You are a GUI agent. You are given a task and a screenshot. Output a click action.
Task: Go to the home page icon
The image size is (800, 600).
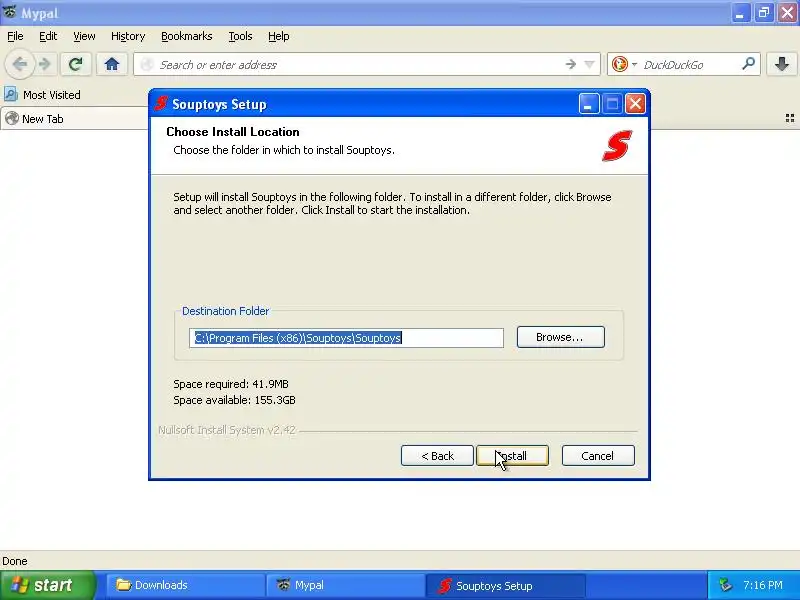coord(112,64)
